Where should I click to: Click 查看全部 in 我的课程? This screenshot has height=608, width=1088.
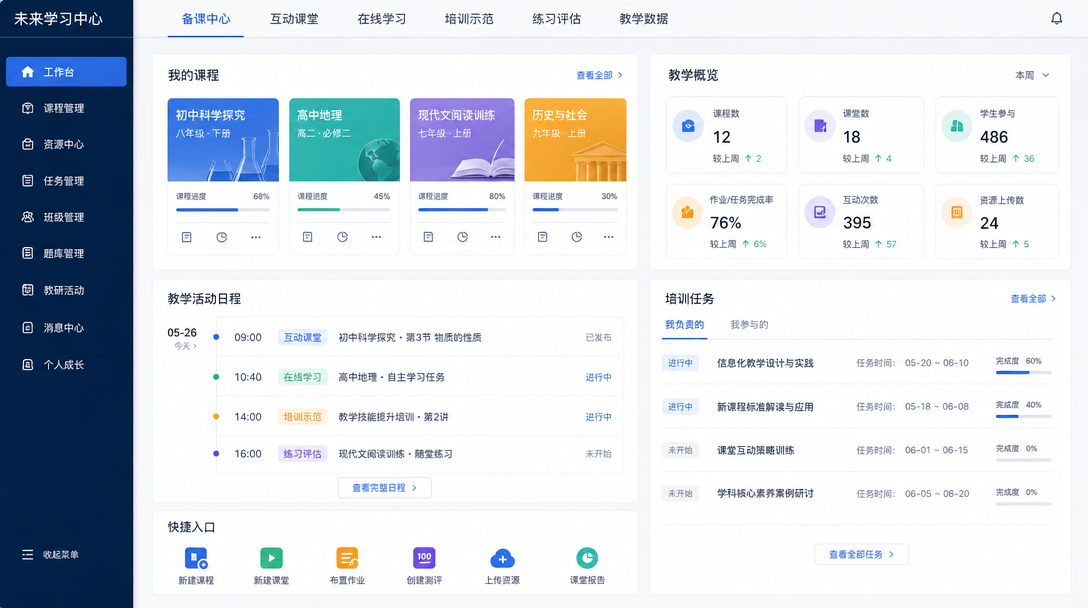600,75
